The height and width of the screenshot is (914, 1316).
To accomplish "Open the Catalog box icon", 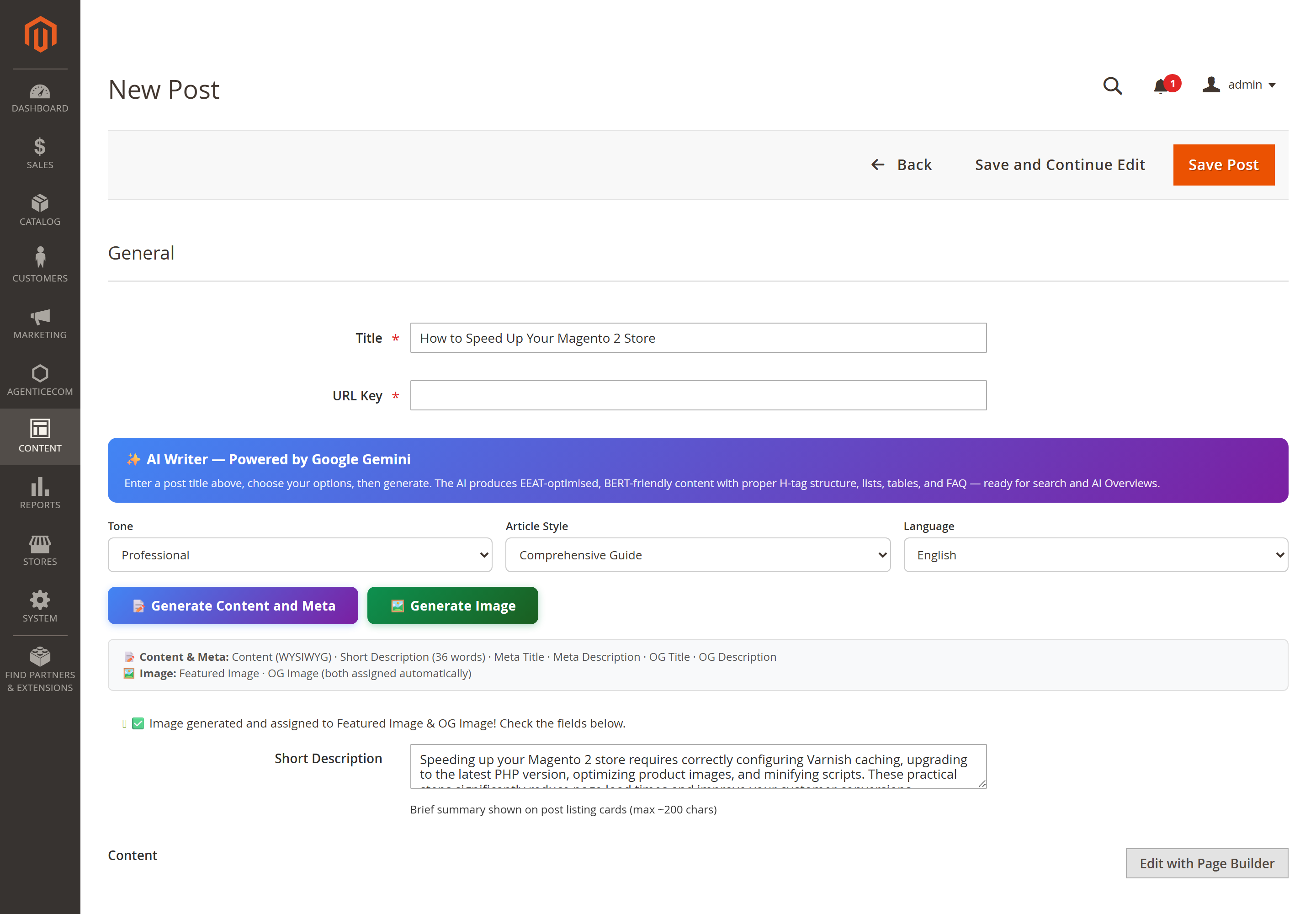I will point(40,203).
